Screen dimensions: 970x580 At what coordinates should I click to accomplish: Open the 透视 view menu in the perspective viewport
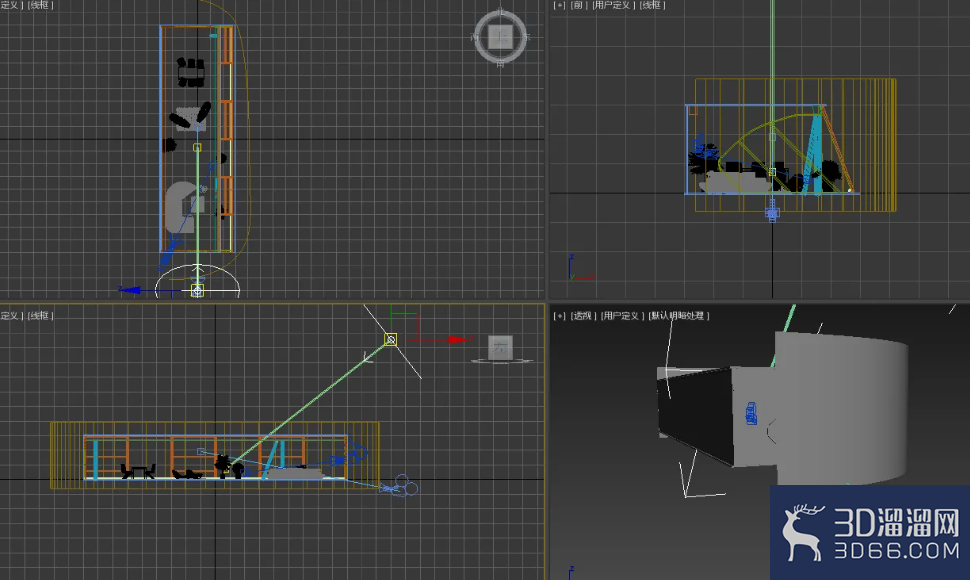coord(582,315)
